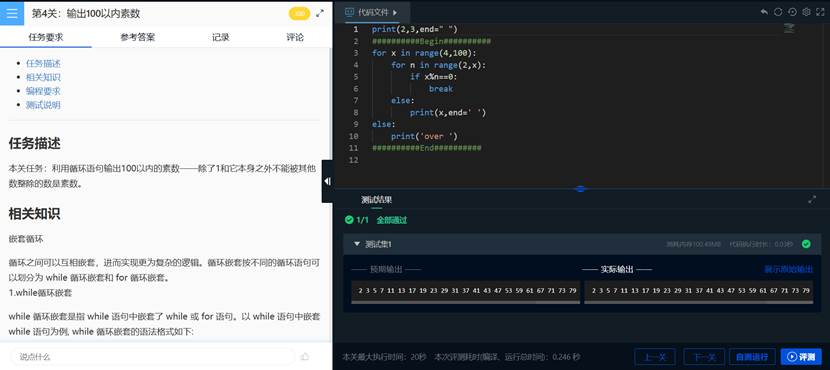830x370 pixels.
Task: Click the expected output prime numbers list
Action: point(466,290)
